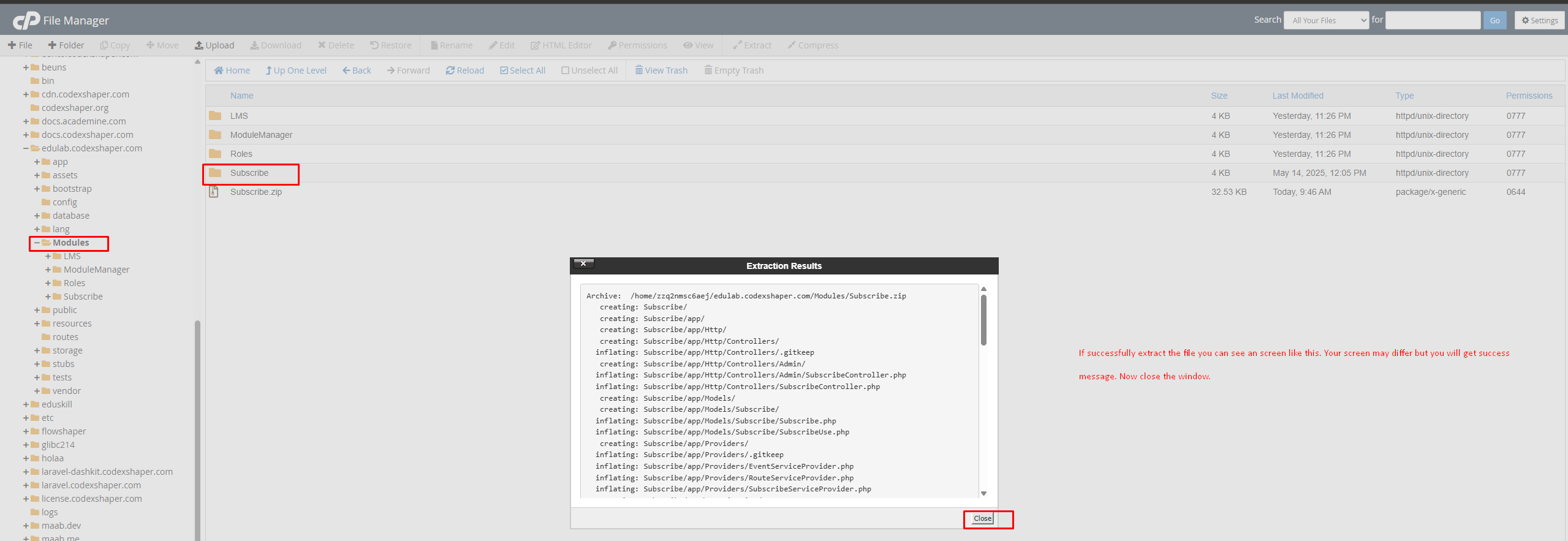
Task: Click the search text input field
Action: click(x=1432, y=20)
